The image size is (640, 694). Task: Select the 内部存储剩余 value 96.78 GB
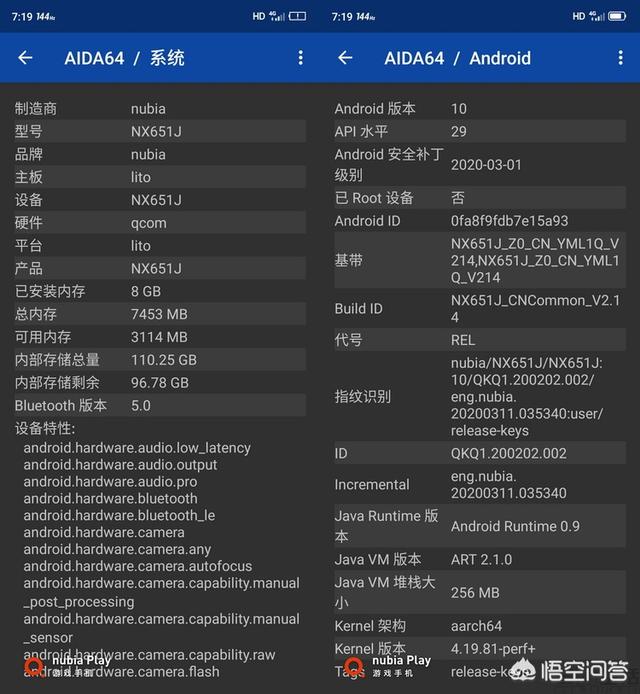160,383
